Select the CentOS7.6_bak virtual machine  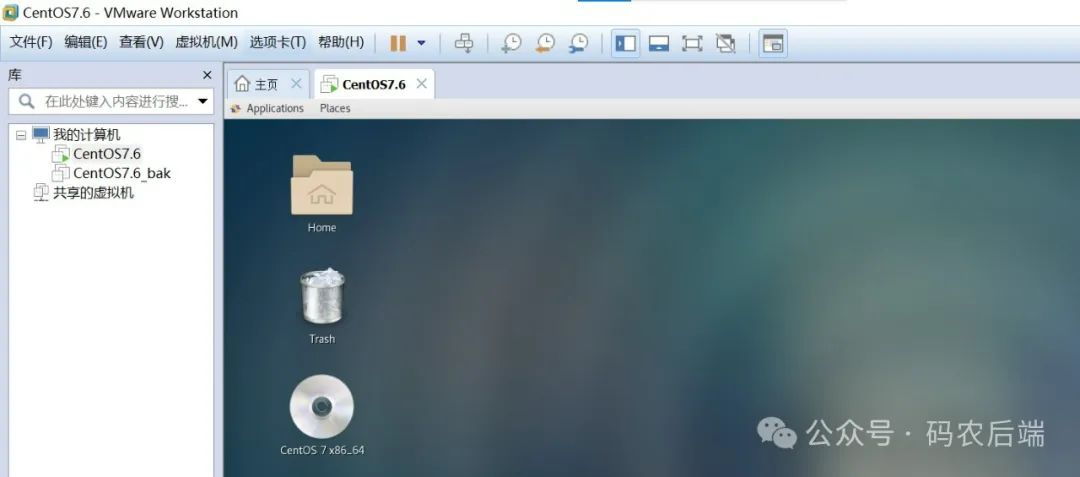pos(121,173)
